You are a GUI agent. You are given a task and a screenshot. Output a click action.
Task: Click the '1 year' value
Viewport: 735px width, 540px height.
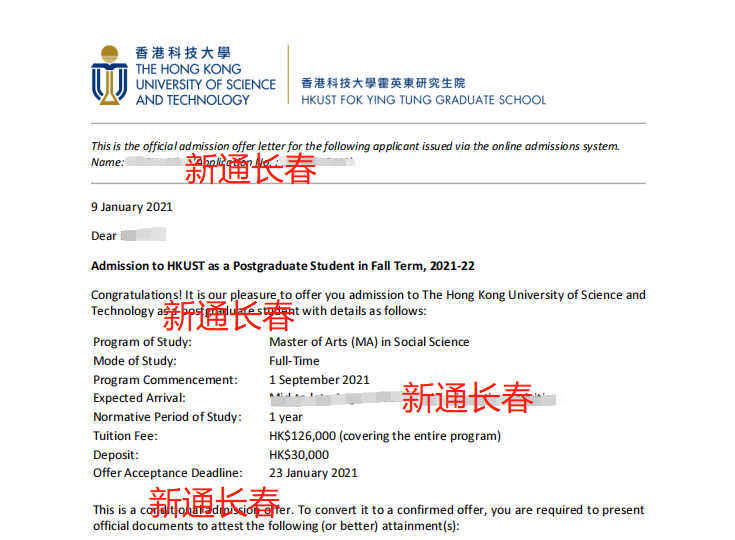(x=286, y=417)
